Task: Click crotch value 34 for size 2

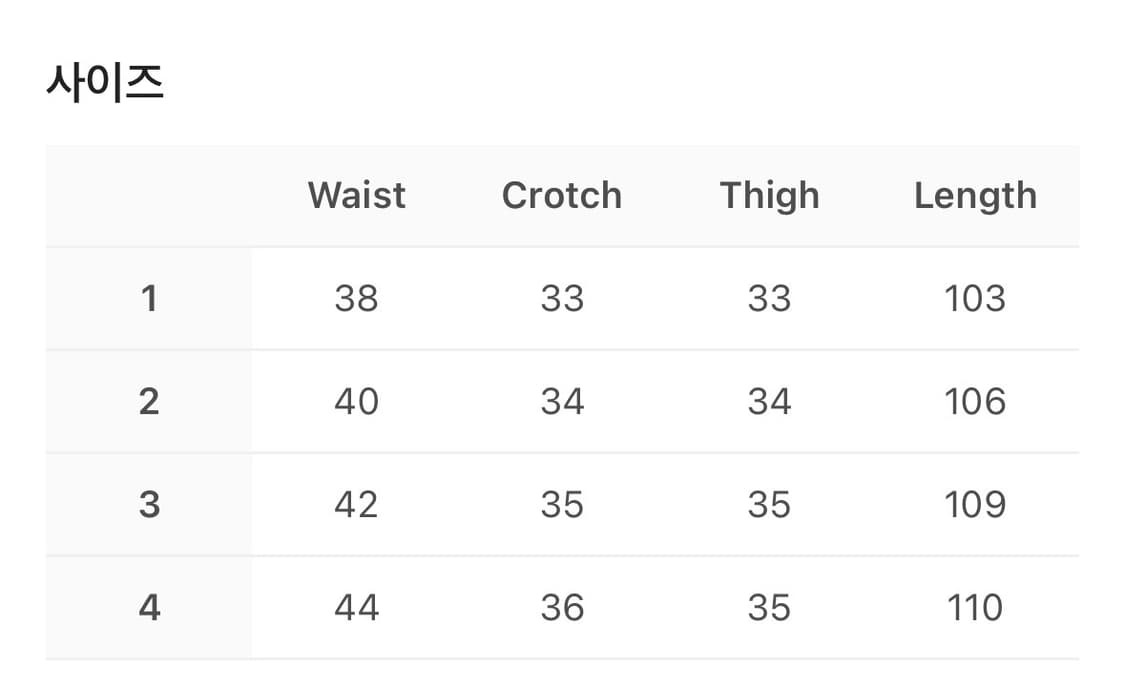Action: click(x=562, y=401)
